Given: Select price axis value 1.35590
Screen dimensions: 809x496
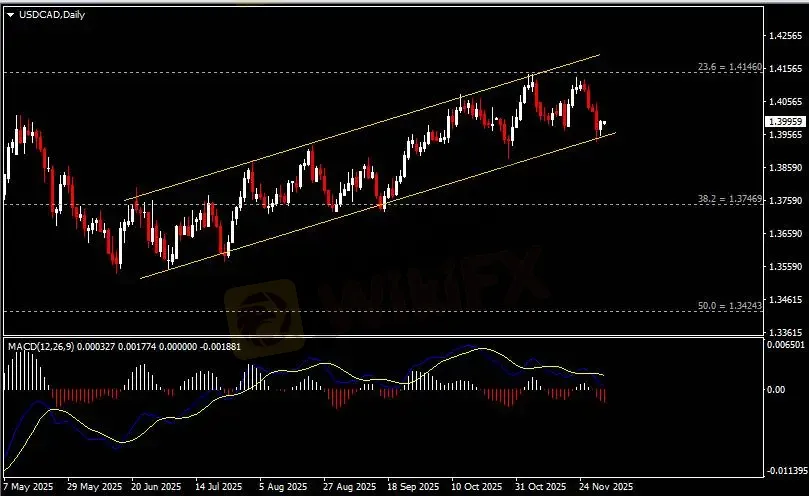Looking at the screenshot, I should click(x=785, y=267).
